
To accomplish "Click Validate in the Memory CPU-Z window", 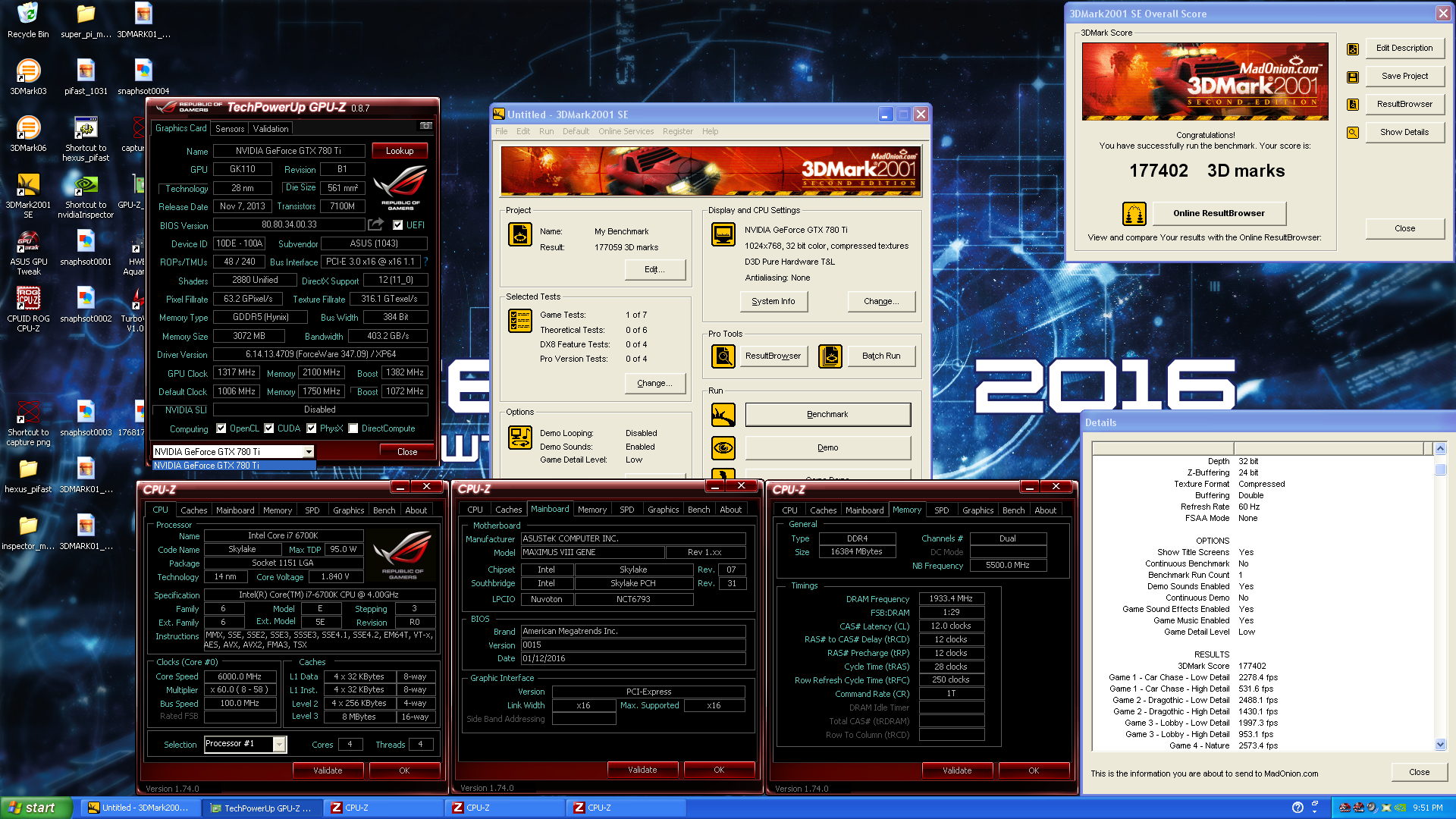I will pyautogui.click(x=957, y=770).
